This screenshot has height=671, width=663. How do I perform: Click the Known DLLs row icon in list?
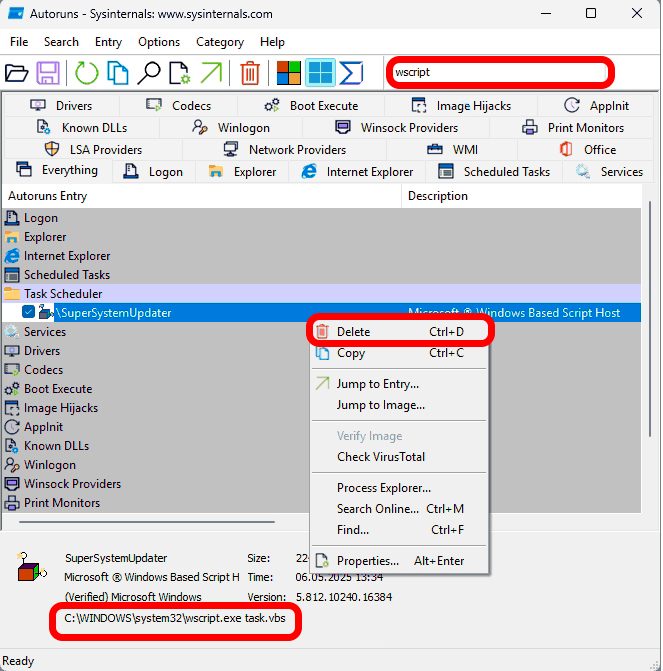(x=12, y=445)
